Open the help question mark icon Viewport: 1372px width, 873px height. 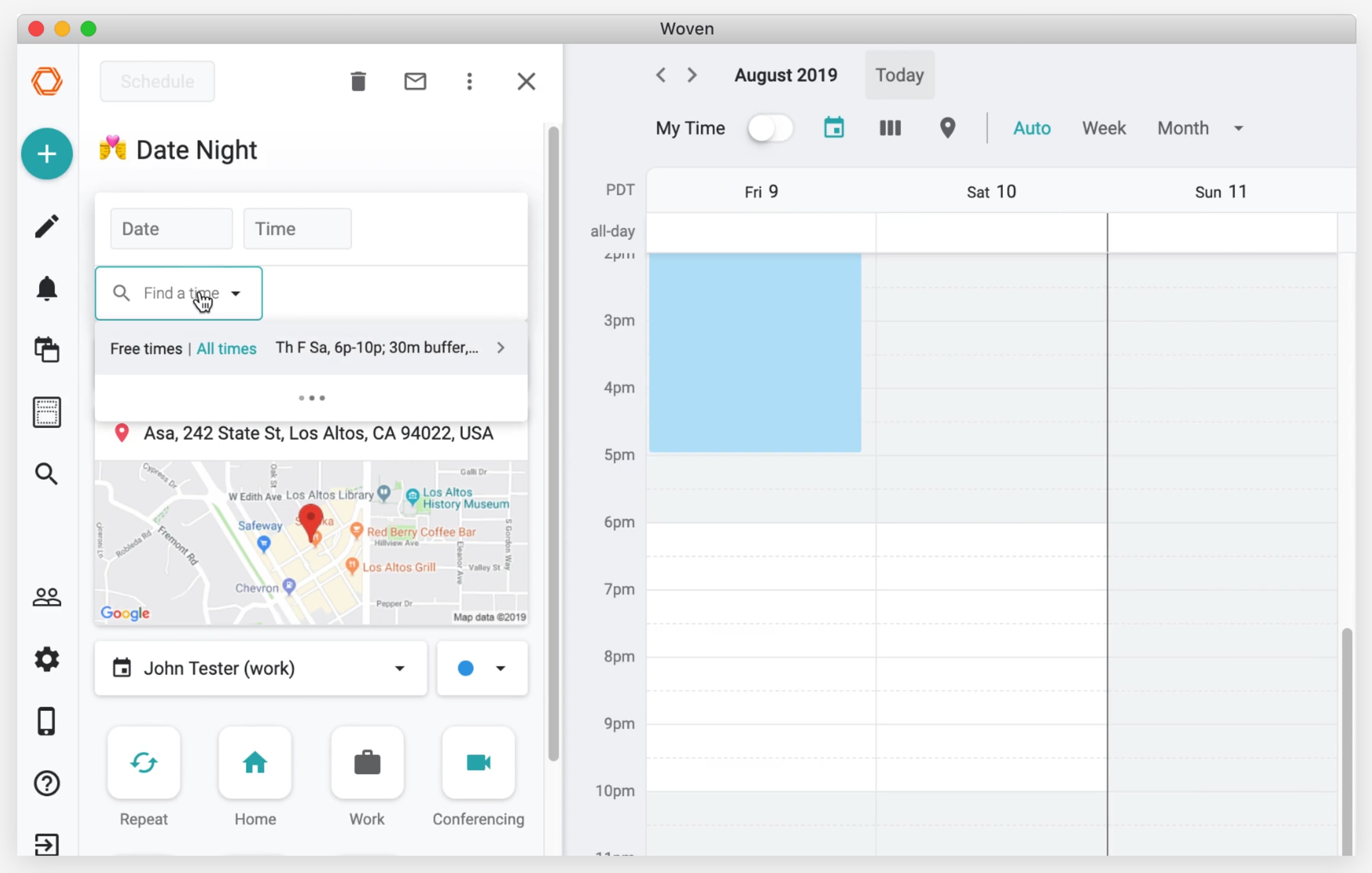47,784
